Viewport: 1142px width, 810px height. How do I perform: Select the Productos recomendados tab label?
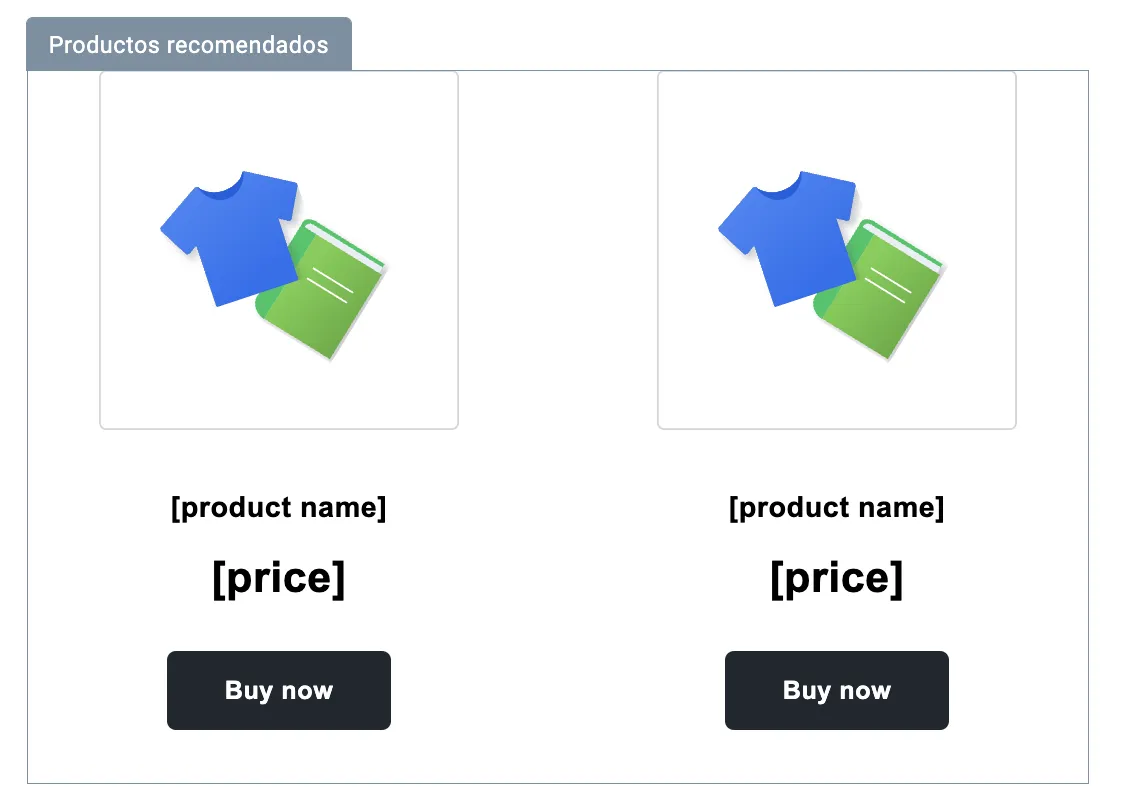tap(189, 44)
